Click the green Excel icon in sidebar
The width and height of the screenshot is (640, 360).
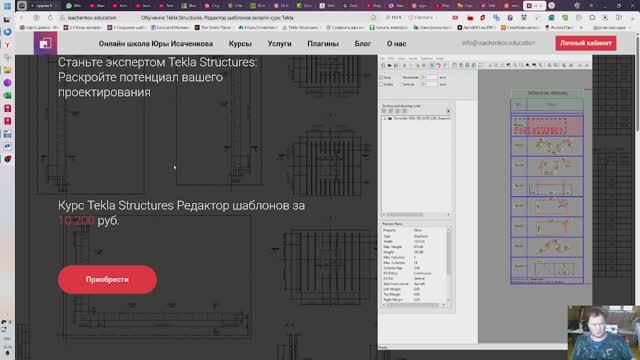(x=7, y=96)
